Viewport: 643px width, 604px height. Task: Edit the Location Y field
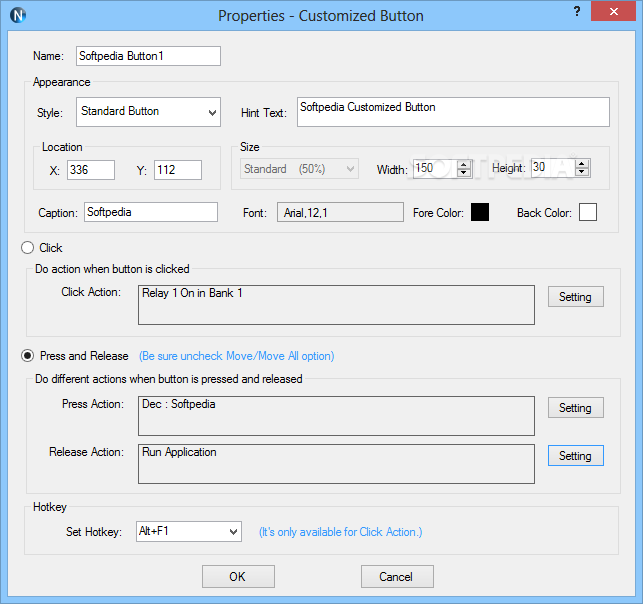coord(178,170)
